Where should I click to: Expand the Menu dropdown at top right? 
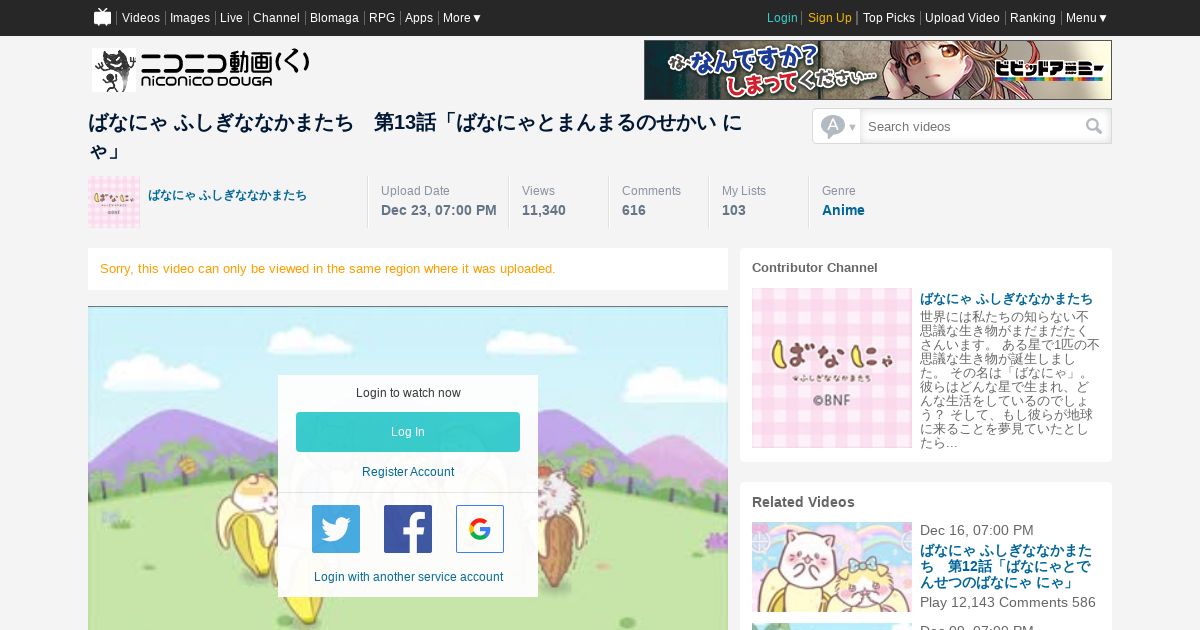[1086, 18]
